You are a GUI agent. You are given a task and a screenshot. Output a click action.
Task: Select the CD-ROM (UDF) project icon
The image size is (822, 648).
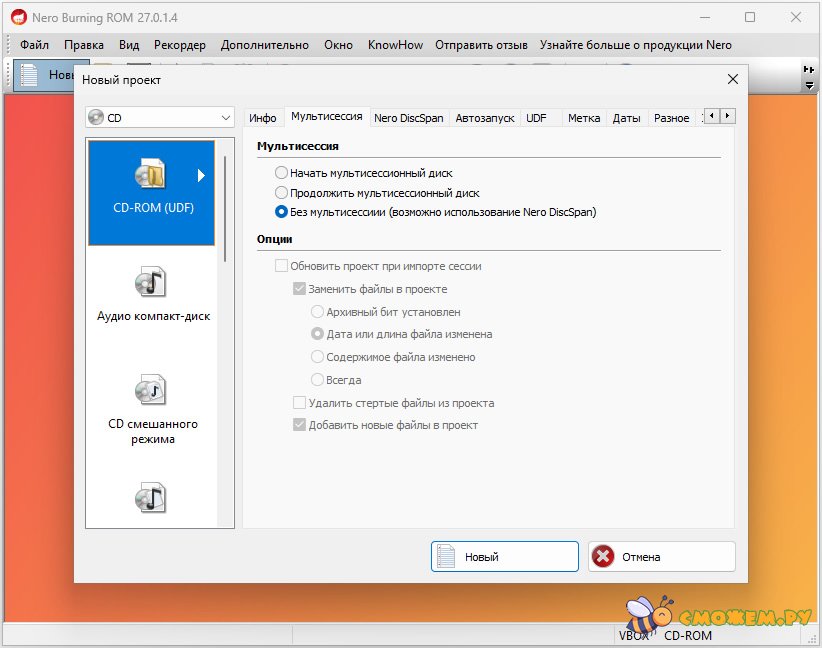151,177
